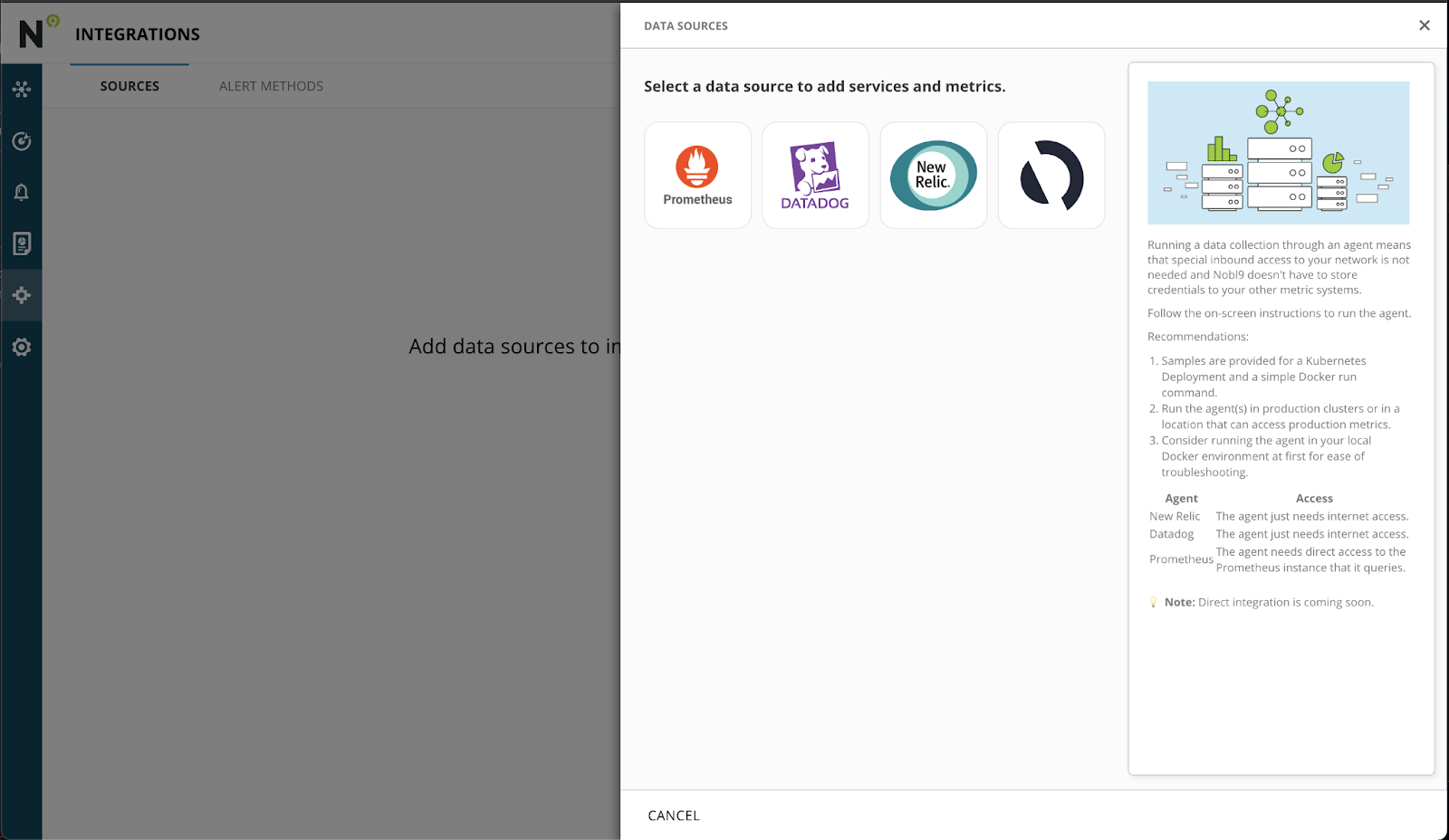Click the 'Agent' column header
Screen dimensions: 1449x840
tap(1181, 499)
